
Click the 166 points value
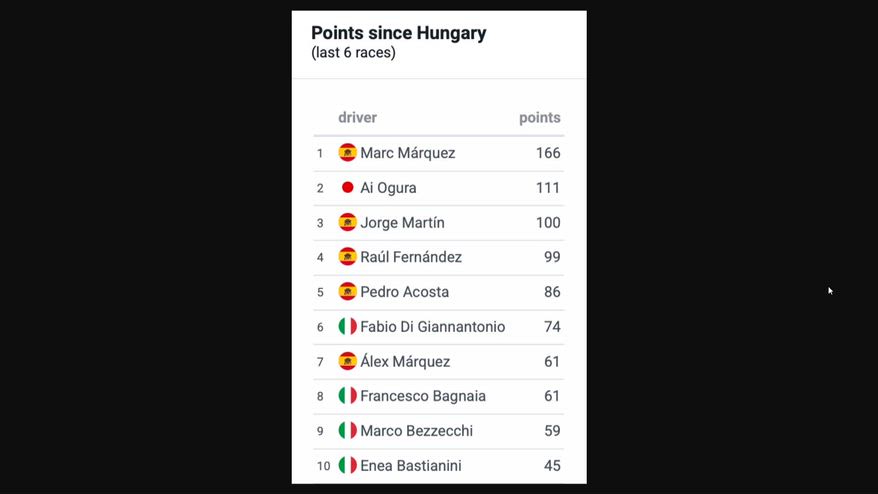coord(548,153)
